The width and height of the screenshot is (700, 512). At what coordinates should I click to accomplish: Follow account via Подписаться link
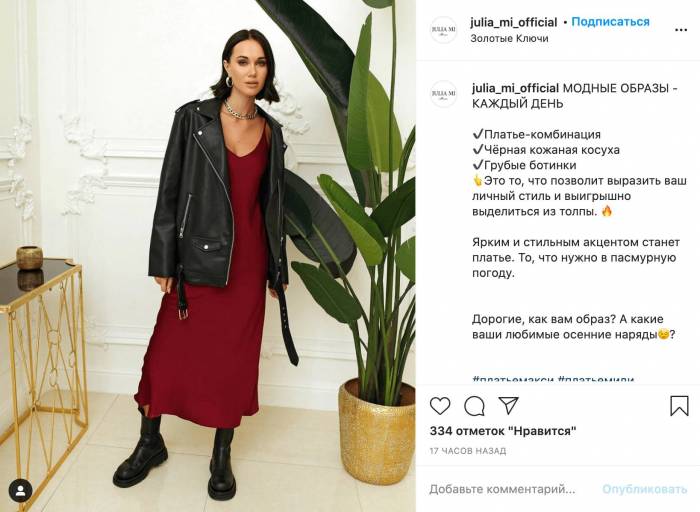coord(610,22)
